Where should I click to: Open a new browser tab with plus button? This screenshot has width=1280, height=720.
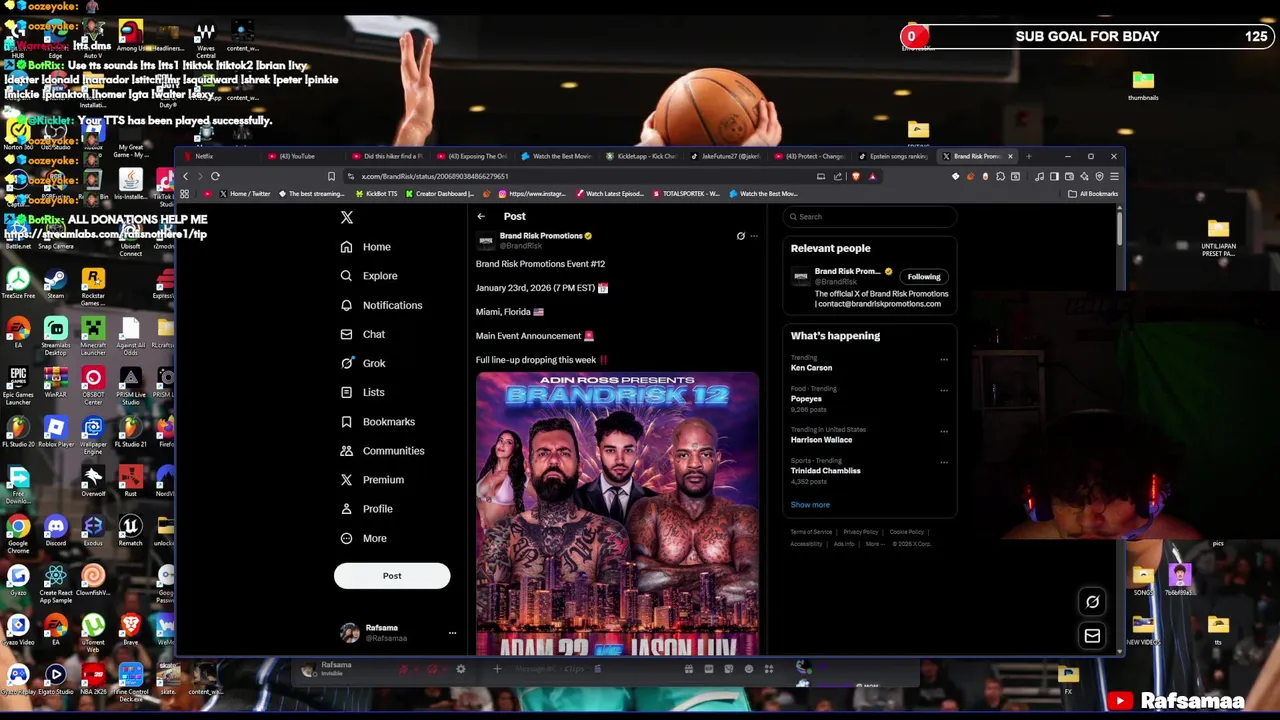[1028, 156]
